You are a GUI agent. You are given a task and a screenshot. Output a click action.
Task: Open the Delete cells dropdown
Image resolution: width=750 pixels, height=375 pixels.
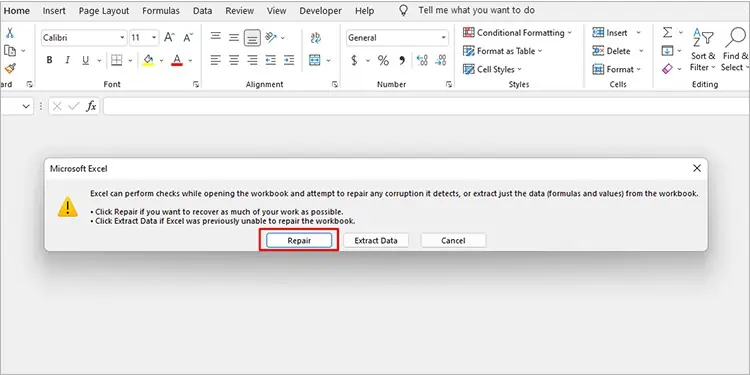[x=641, y=51]
